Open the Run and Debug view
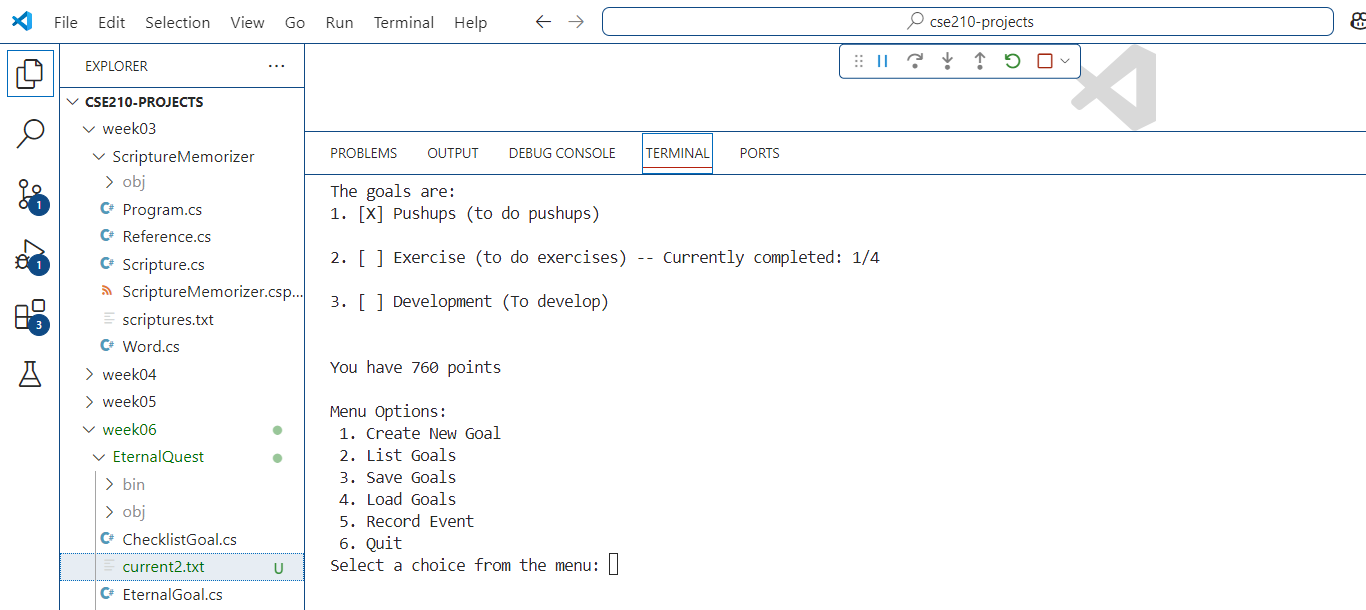1366x610 pixels. [30, 255]
